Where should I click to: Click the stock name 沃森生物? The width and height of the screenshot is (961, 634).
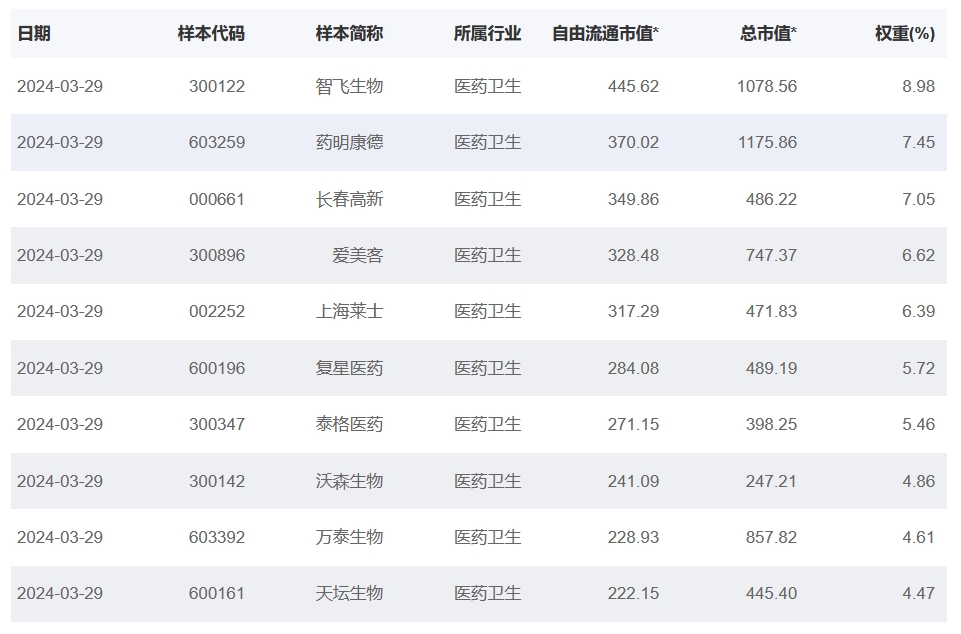[x=349, y=481]
